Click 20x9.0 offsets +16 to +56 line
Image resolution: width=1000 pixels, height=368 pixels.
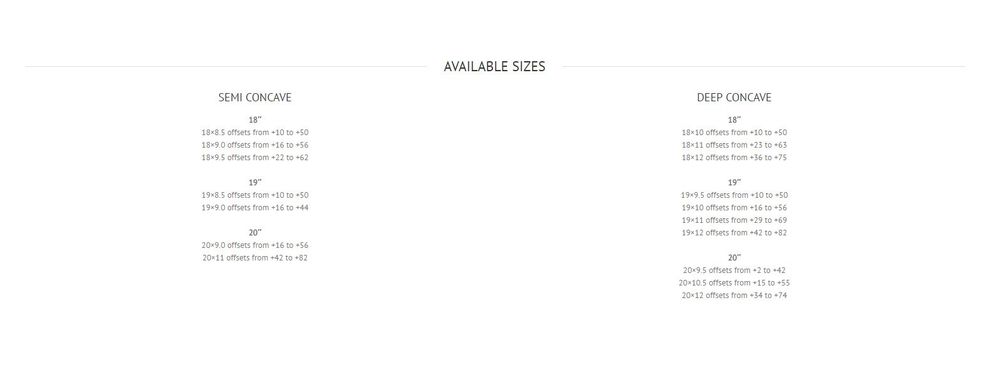pyautogui.click(x=255, y=245)
